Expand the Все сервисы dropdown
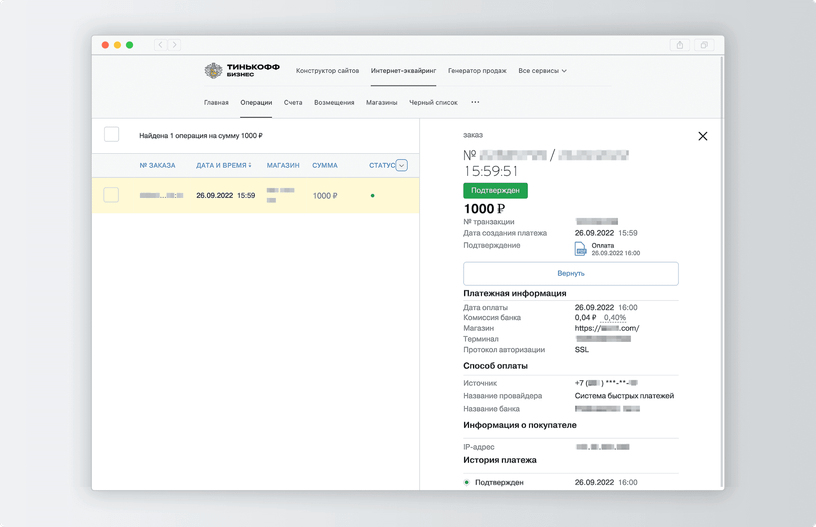816x527 pixels. coord(542,71)
